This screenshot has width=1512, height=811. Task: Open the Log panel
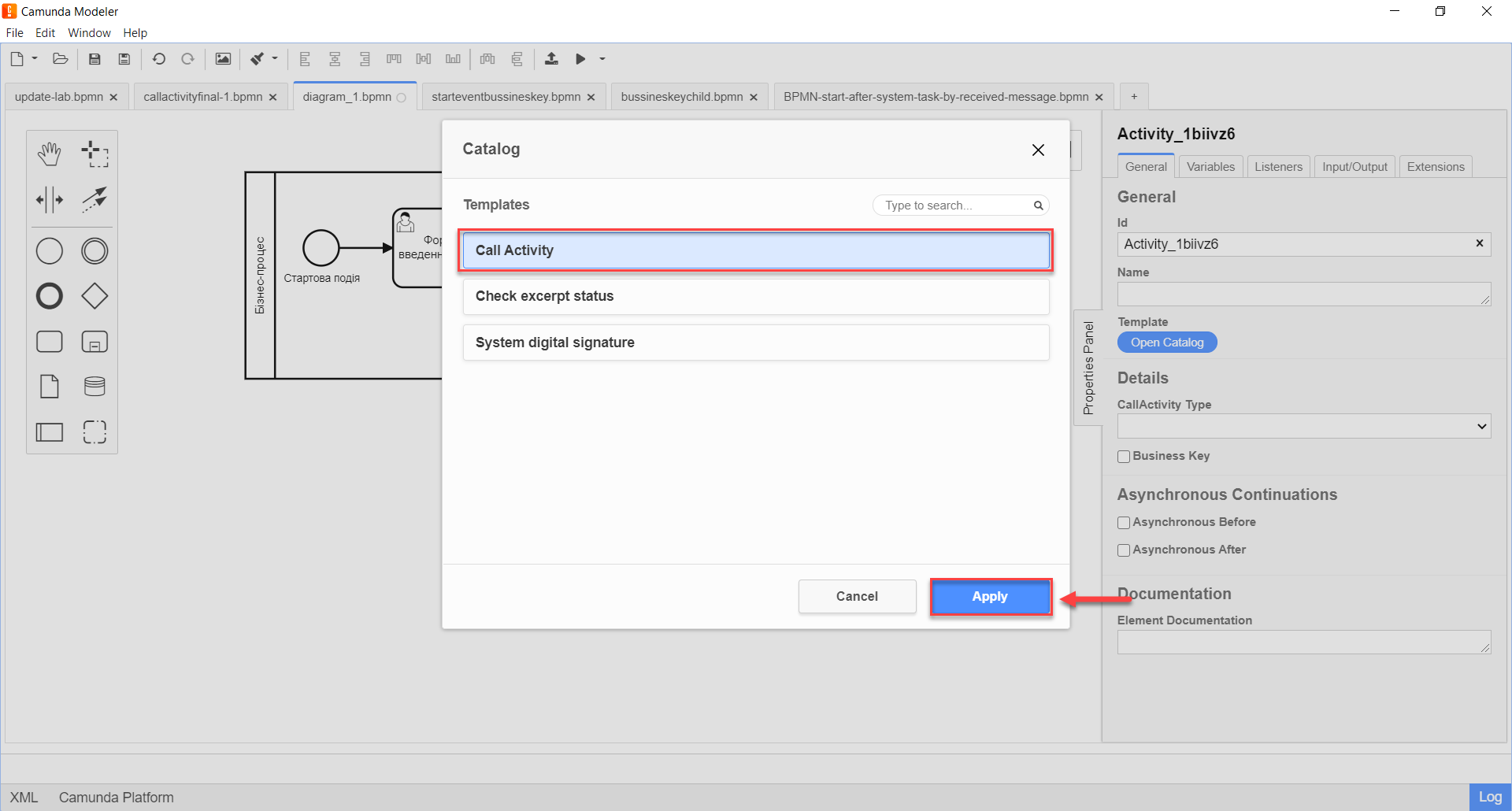1490,797
